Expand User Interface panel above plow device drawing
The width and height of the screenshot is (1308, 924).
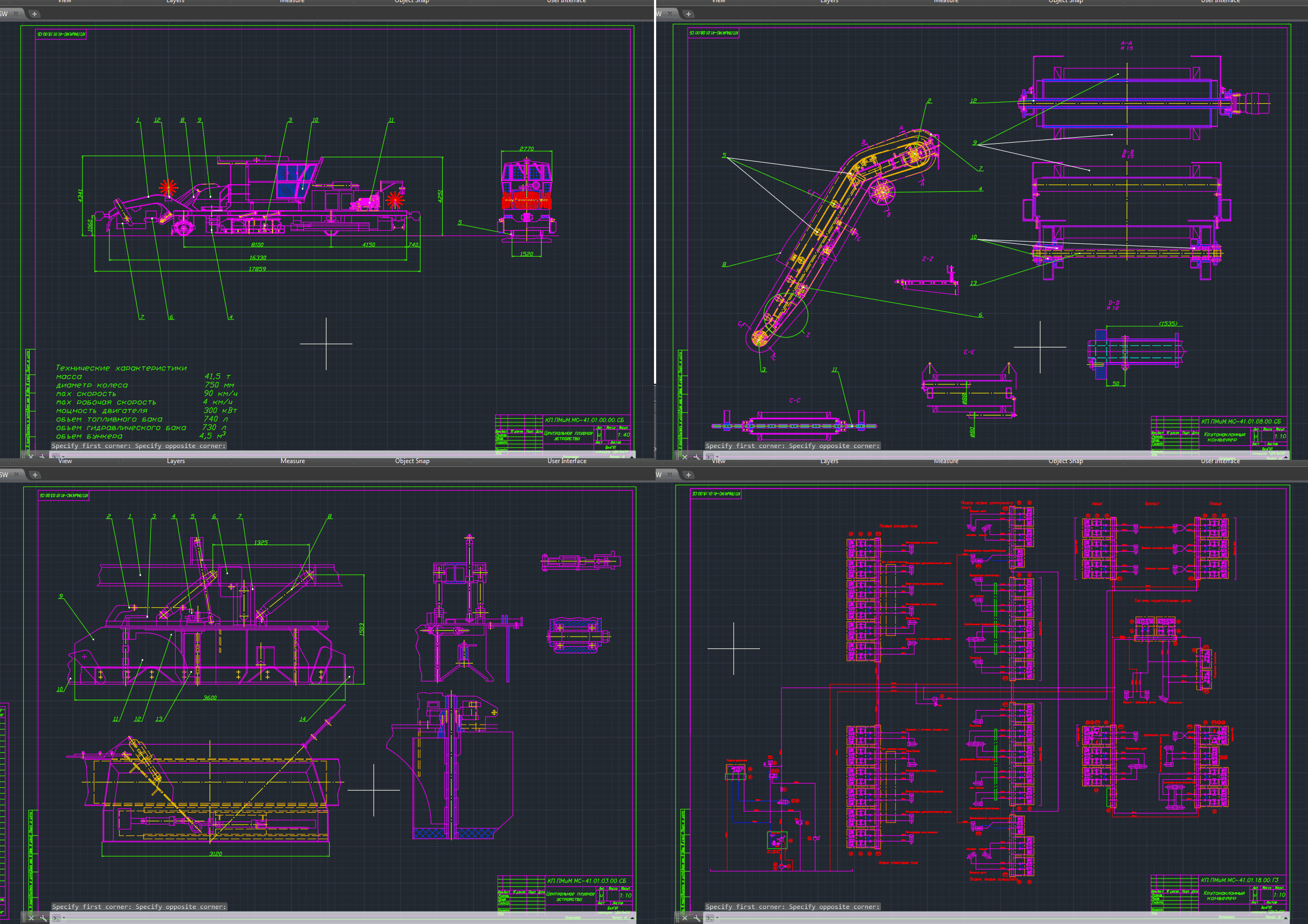point(567,461)
